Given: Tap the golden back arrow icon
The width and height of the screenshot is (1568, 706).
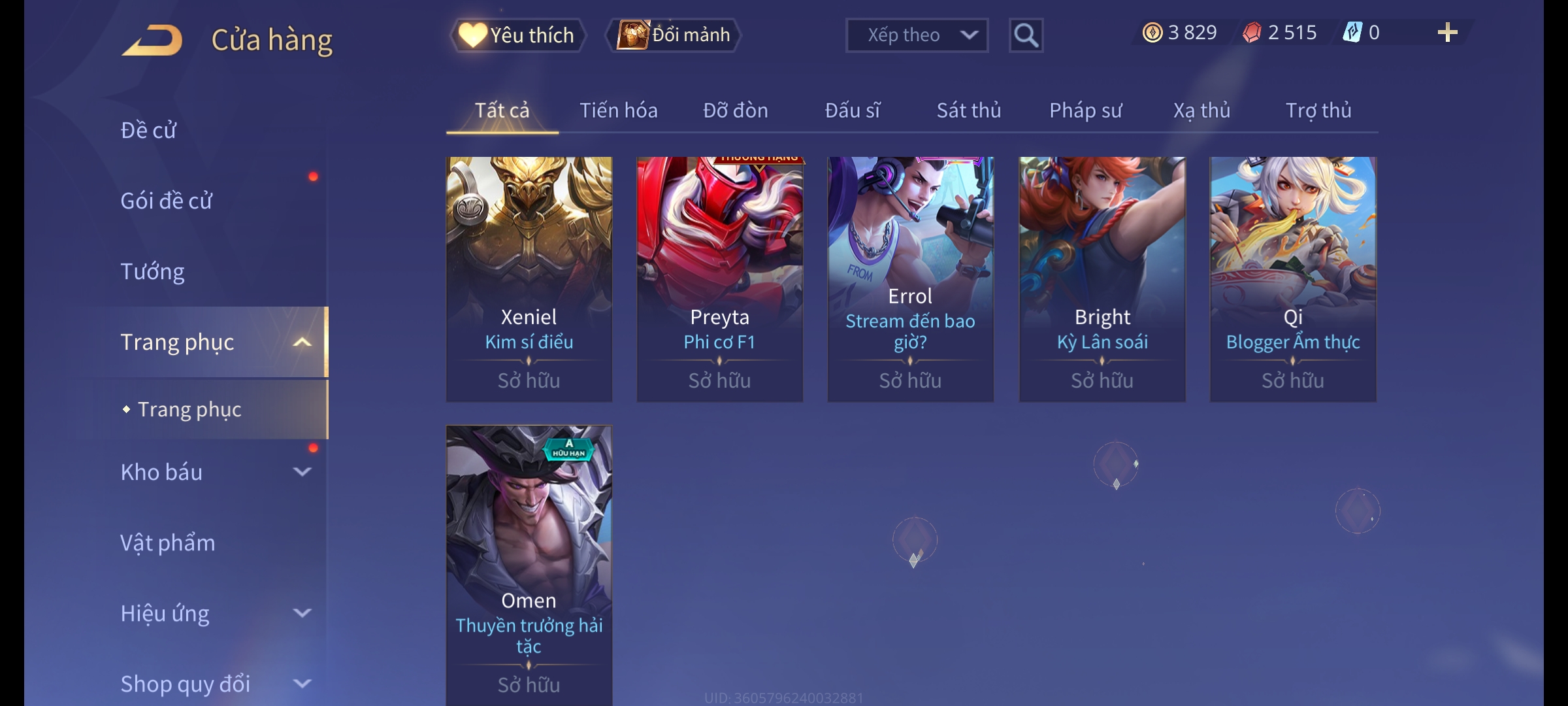Looking at the screenshot, I should tap(152, 40).
